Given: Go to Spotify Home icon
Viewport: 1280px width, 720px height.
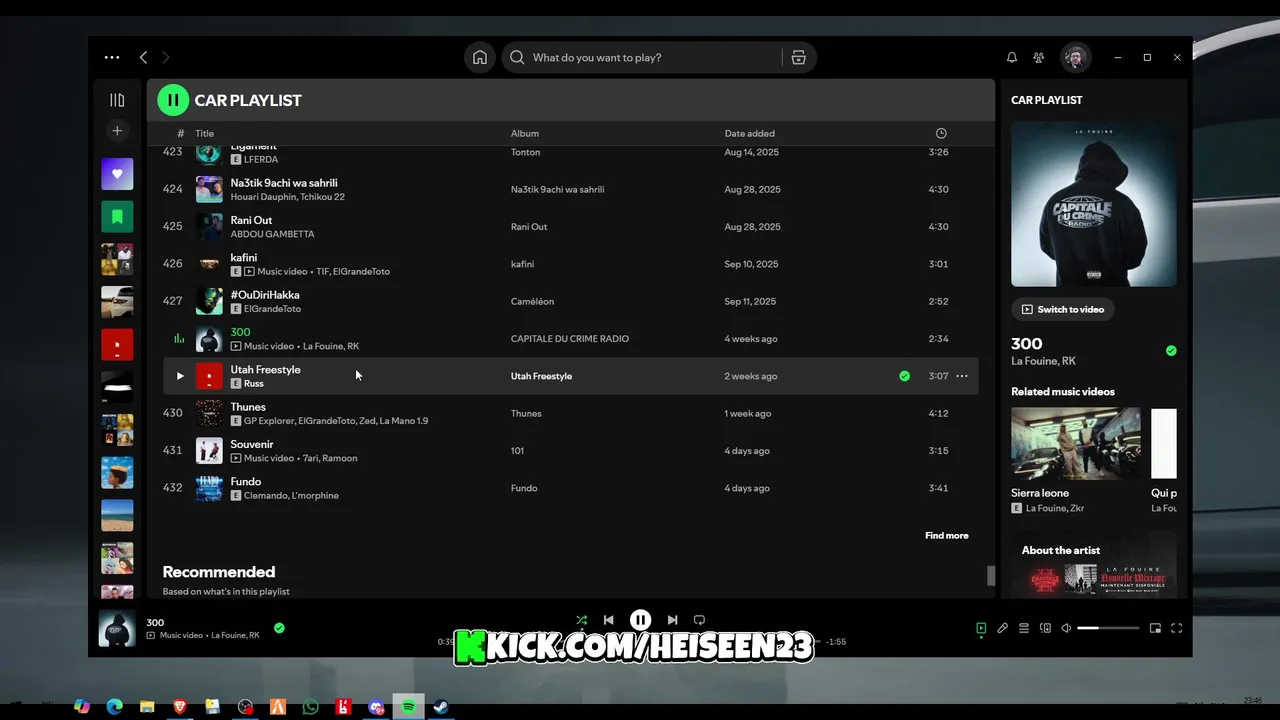Looking at the screenshot, I should tap(480, 57).
